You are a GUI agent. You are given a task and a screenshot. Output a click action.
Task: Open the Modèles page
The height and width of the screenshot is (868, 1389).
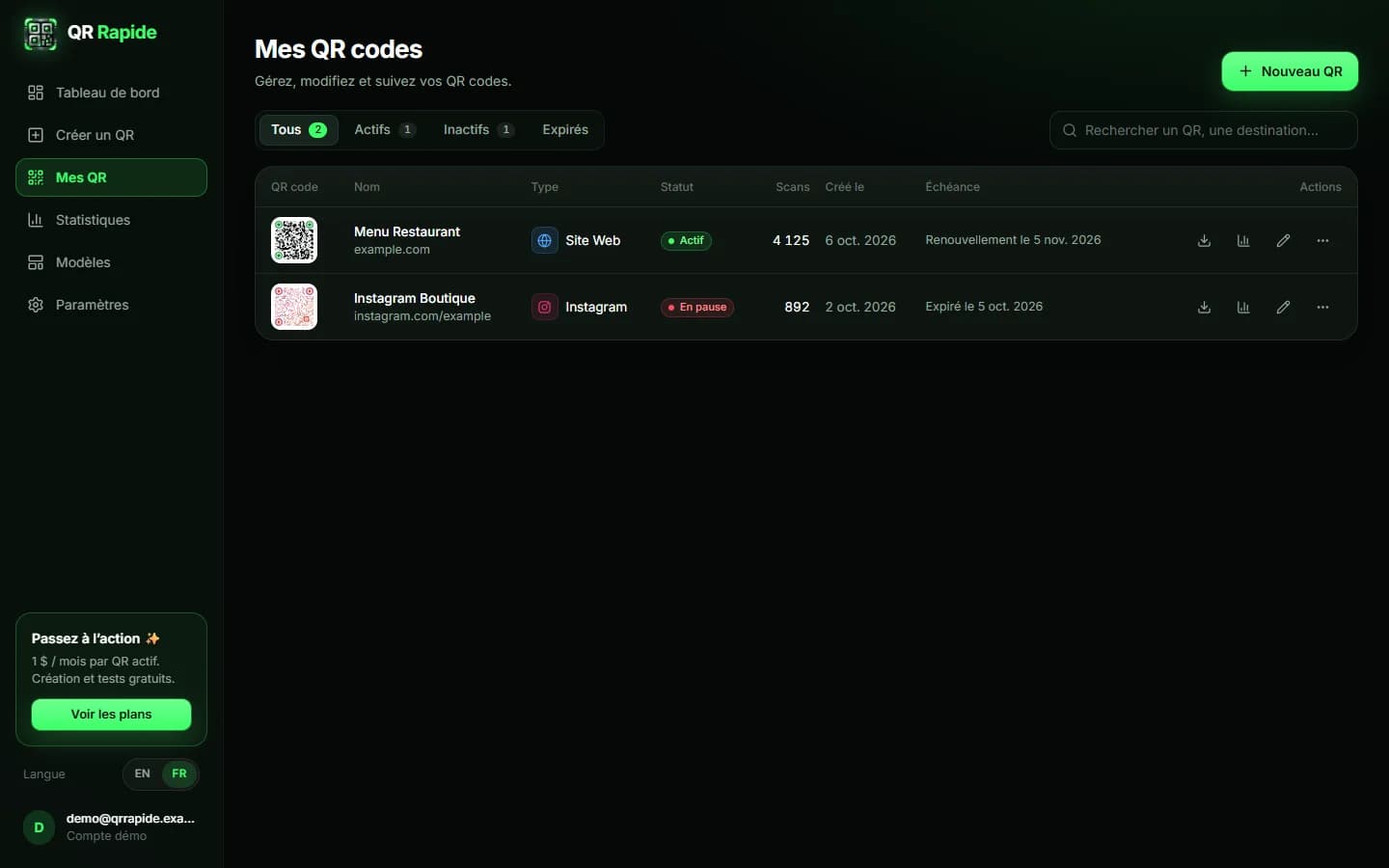click(x=111, y=262)
